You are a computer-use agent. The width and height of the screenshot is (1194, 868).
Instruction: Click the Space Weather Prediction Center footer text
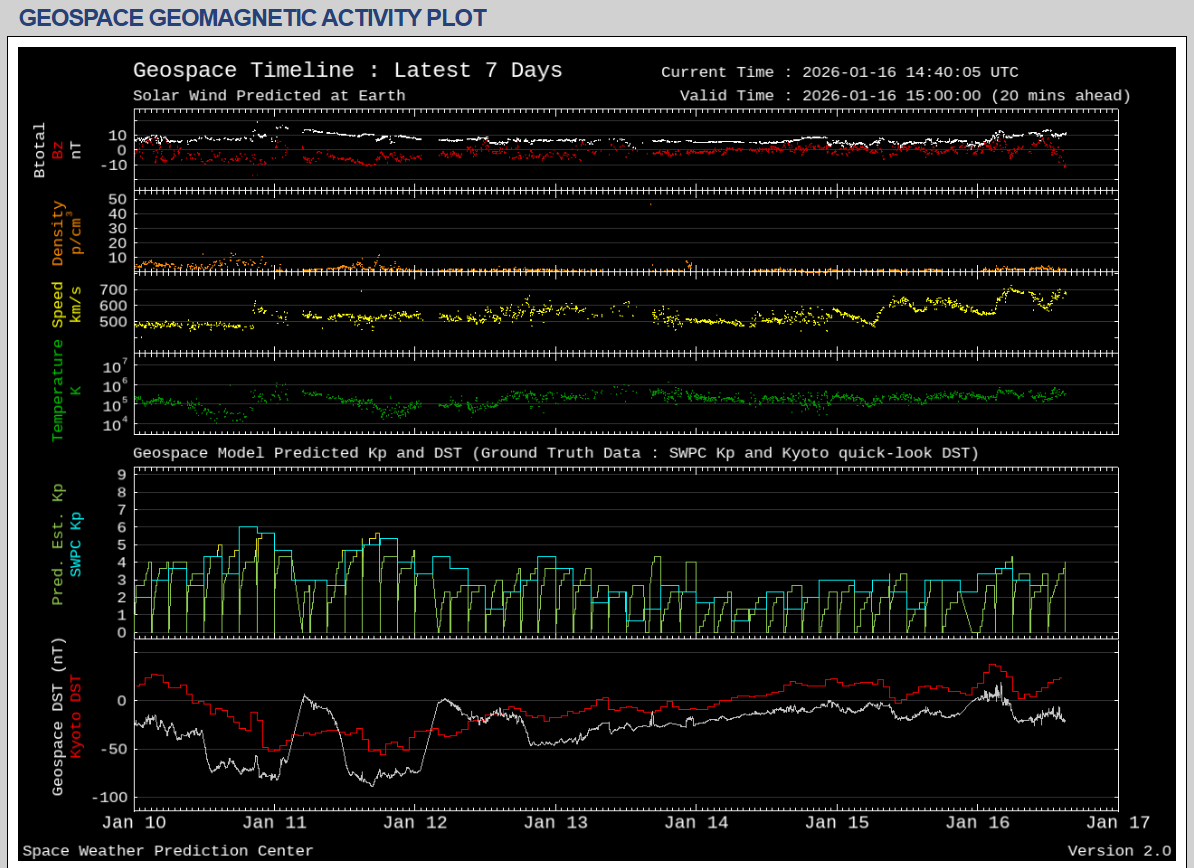[x=168, y=851]
